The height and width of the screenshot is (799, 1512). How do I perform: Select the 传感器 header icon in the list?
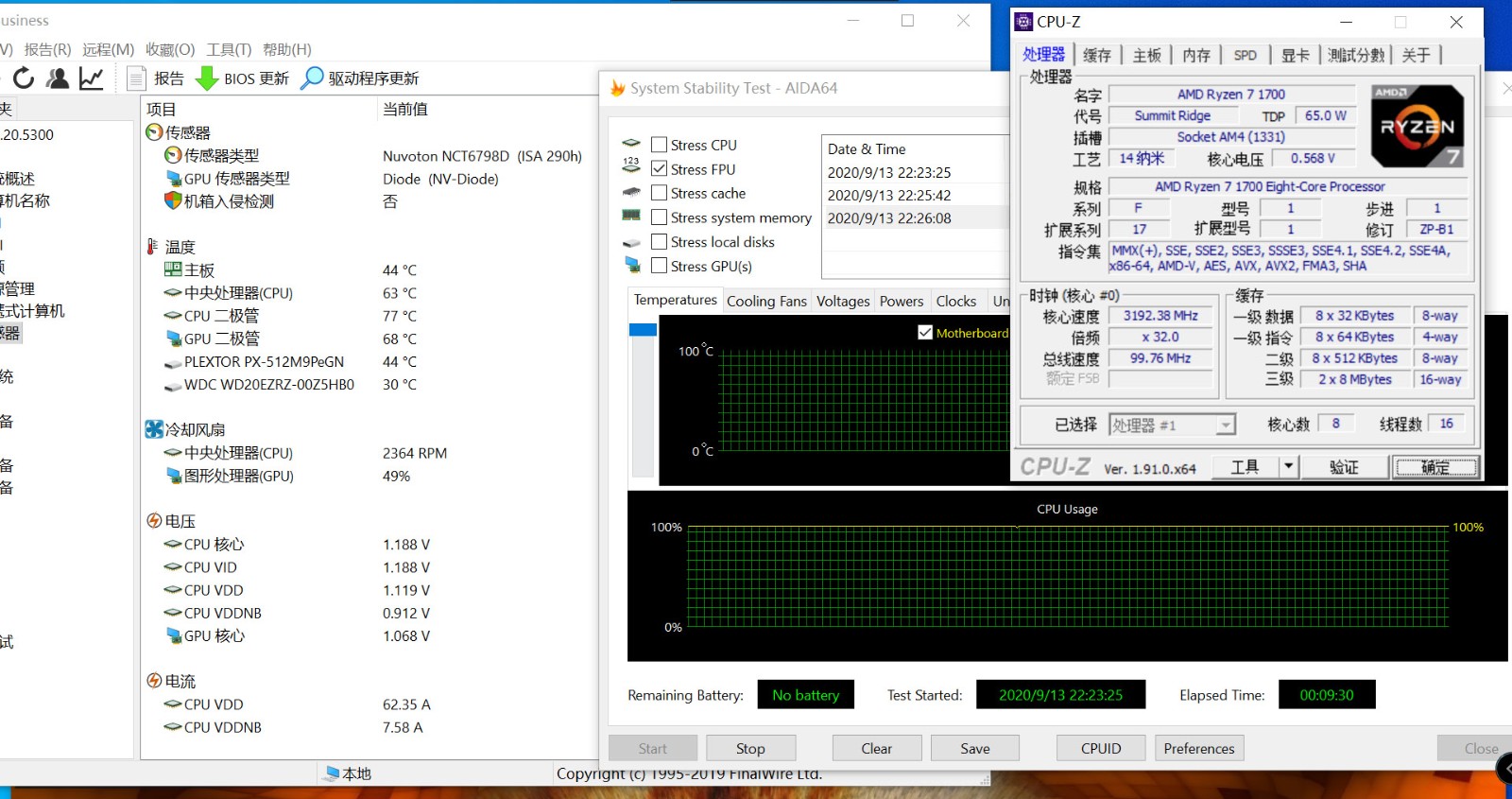point(154,132)
